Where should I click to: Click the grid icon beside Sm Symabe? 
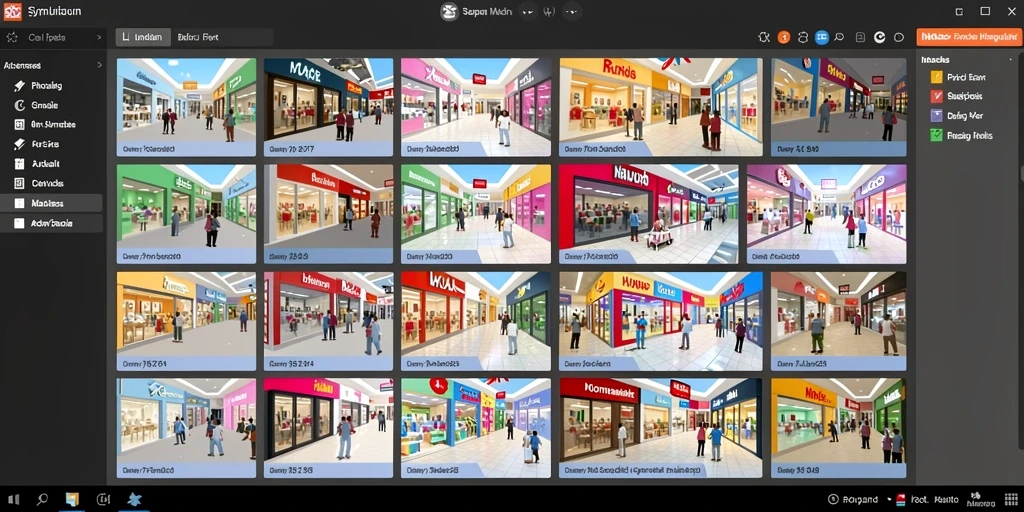(18, 125)
